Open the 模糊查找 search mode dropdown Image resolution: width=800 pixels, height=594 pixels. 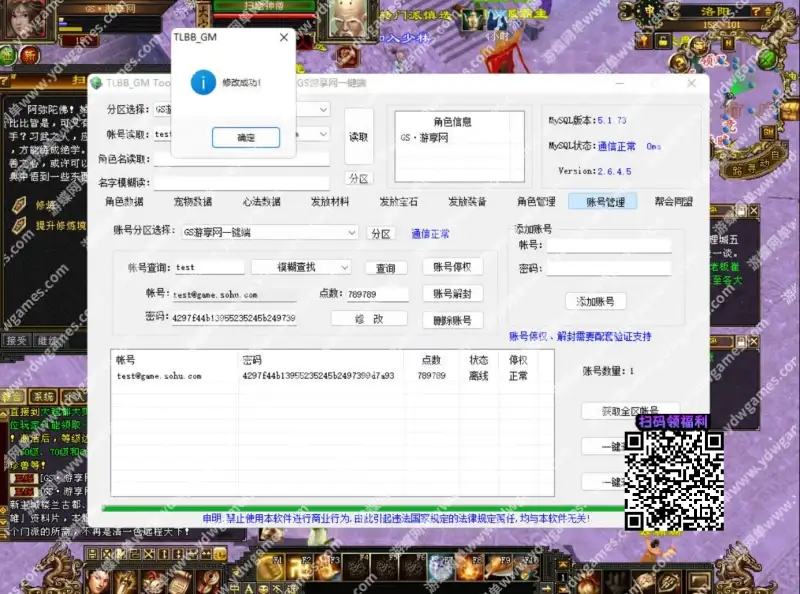(x=301, y=267)
